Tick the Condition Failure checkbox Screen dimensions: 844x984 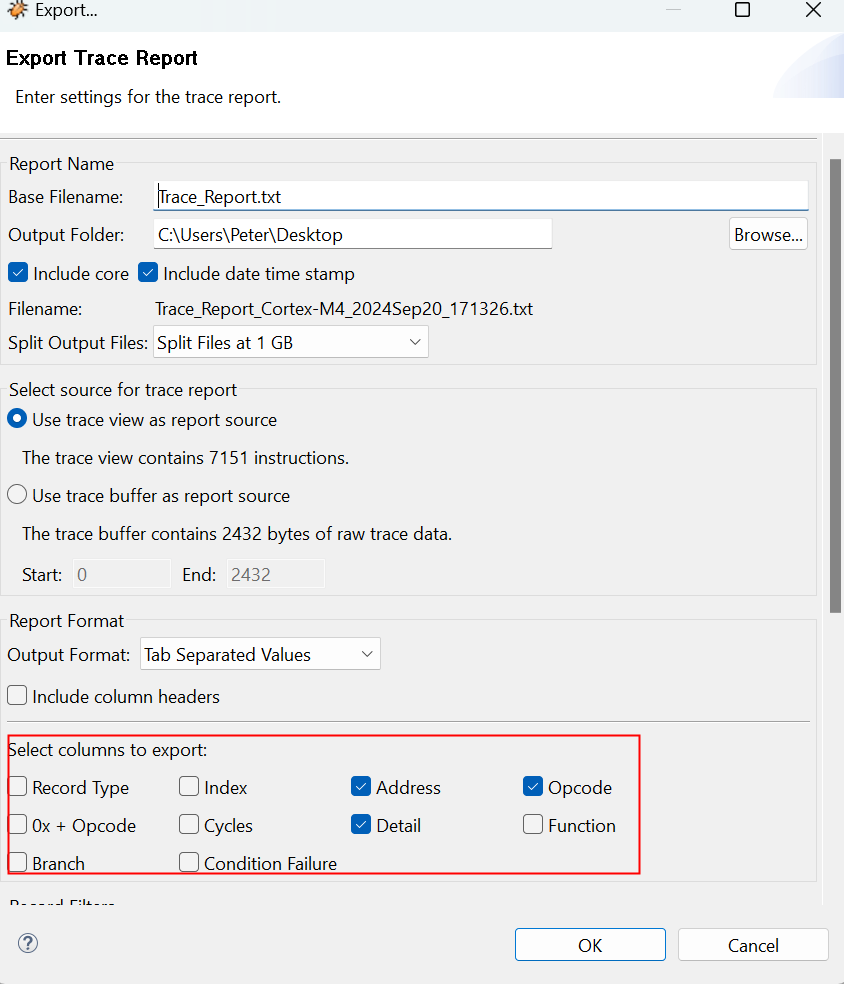(x=189, y=862)
